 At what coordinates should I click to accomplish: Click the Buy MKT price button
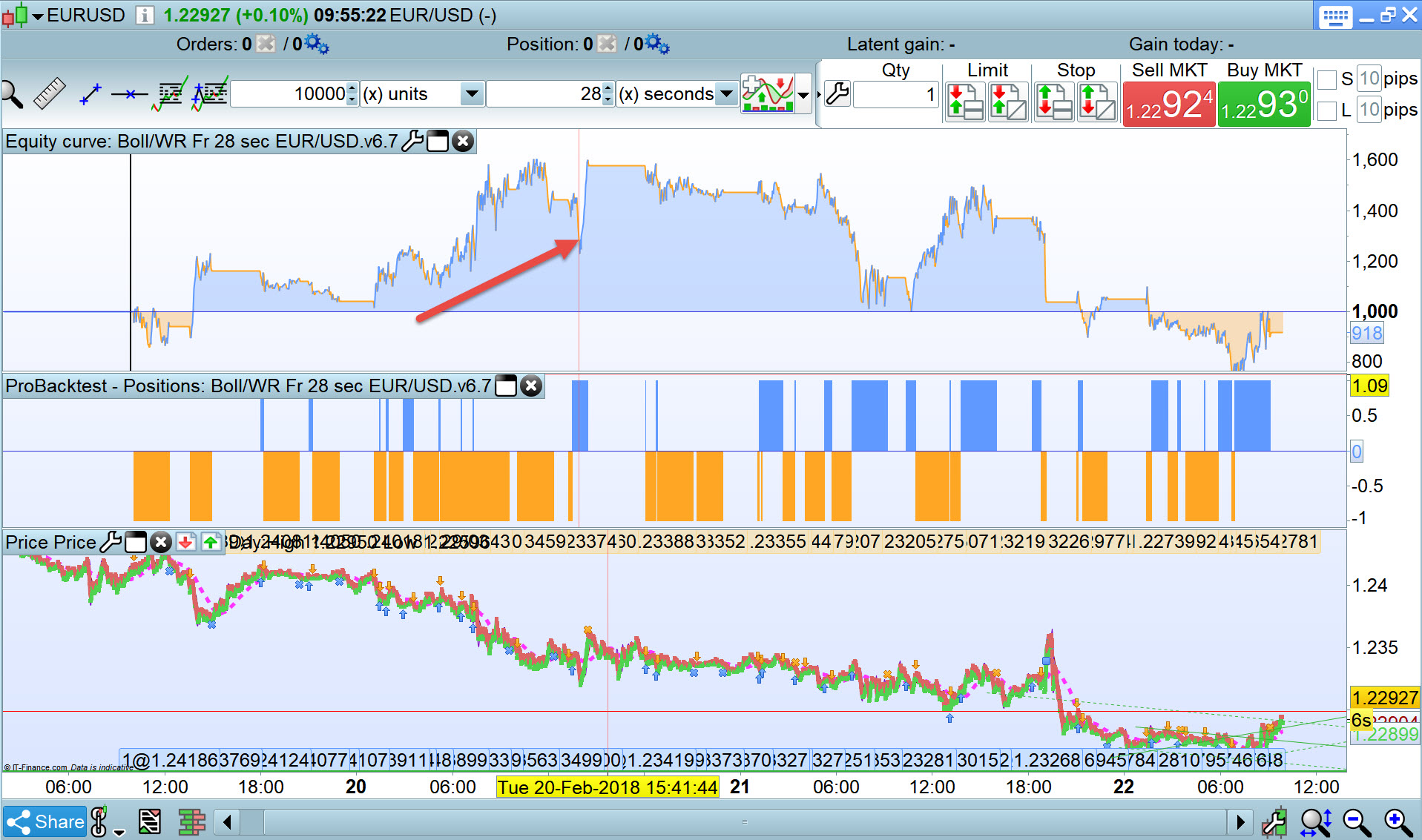point(1264,105)
